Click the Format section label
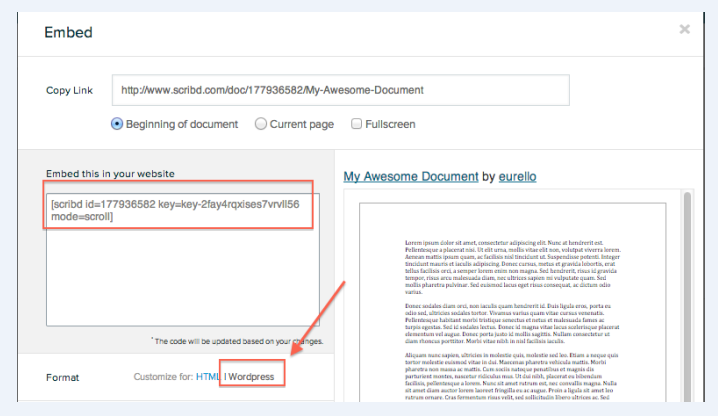The width and height of the screenshot is (718, 416). [x=63, y=377]
